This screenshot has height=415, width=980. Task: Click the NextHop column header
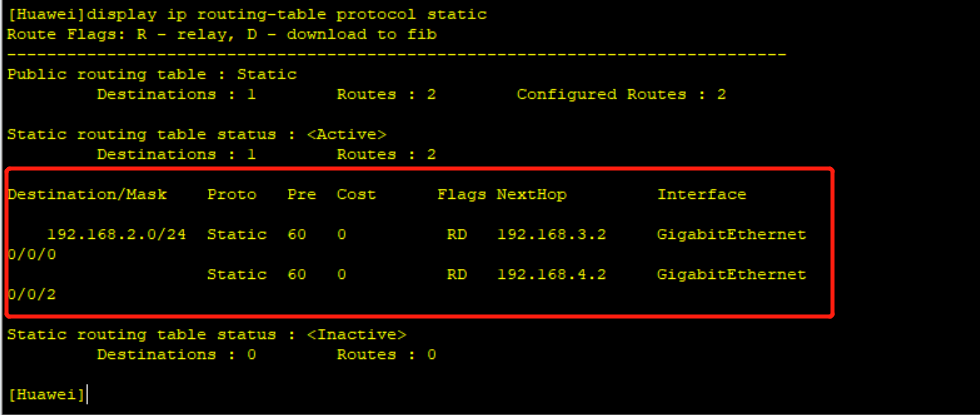[532, 194]
